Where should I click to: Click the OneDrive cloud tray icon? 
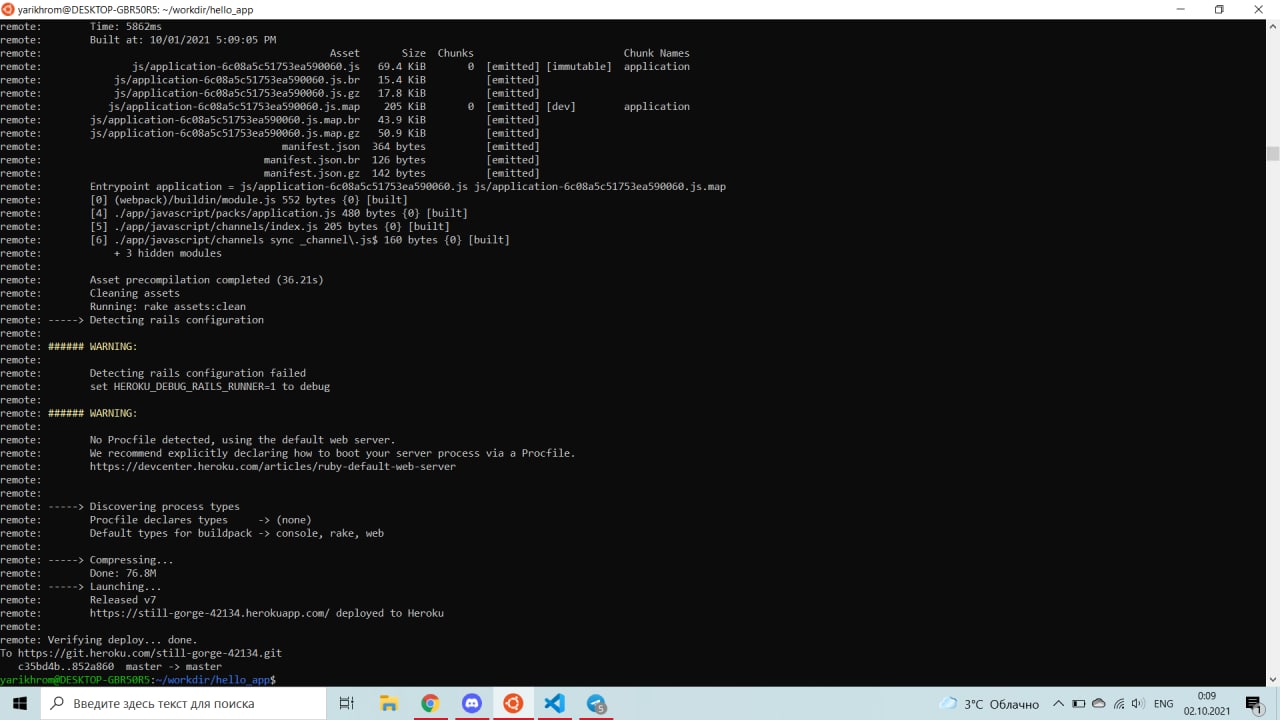point(1098,704)
